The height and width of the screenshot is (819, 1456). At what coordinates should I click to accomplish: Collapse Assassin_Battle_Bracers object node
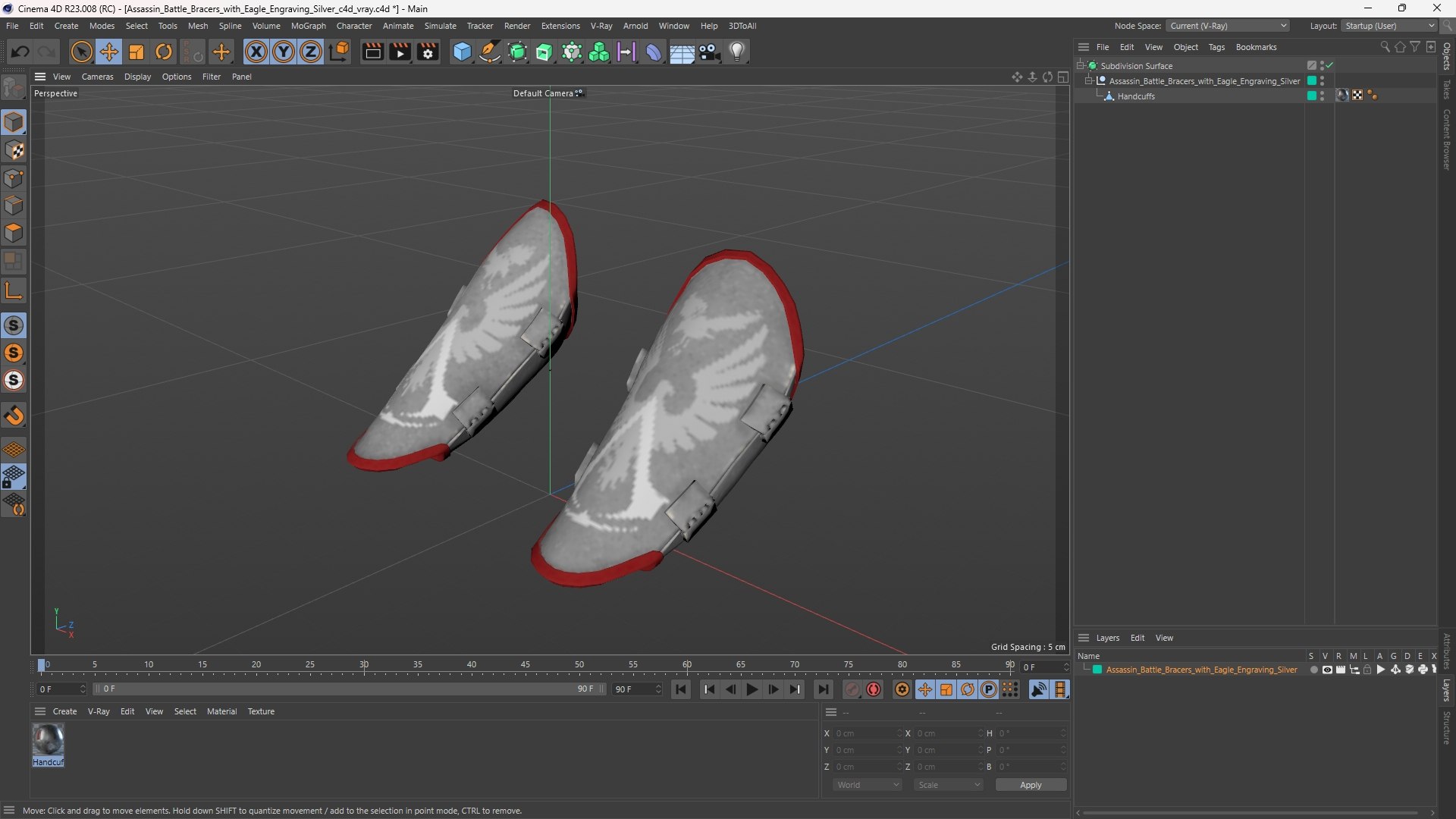pos(1088,81)
